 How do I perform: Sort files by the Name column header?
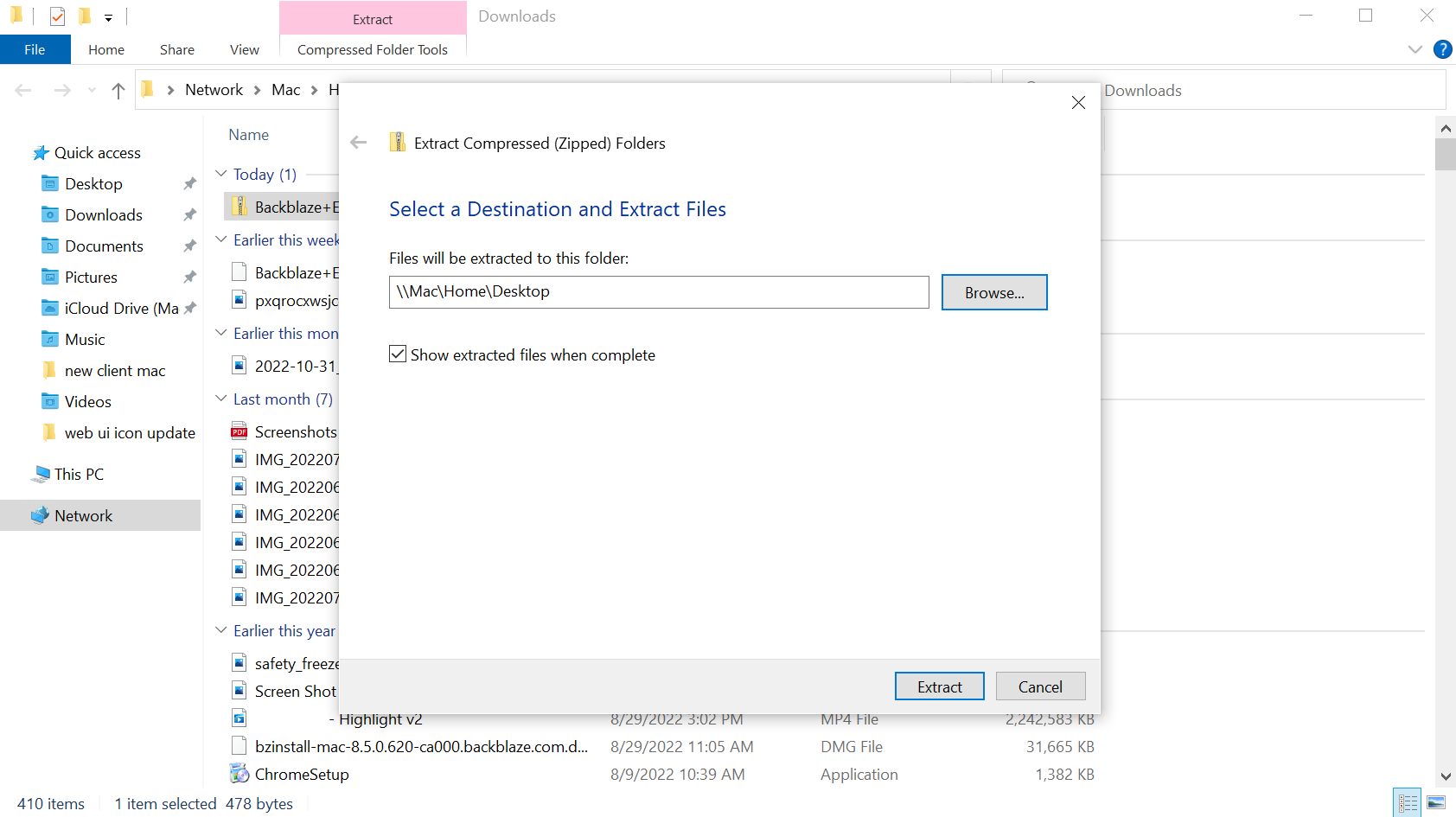tap(249, 135)
